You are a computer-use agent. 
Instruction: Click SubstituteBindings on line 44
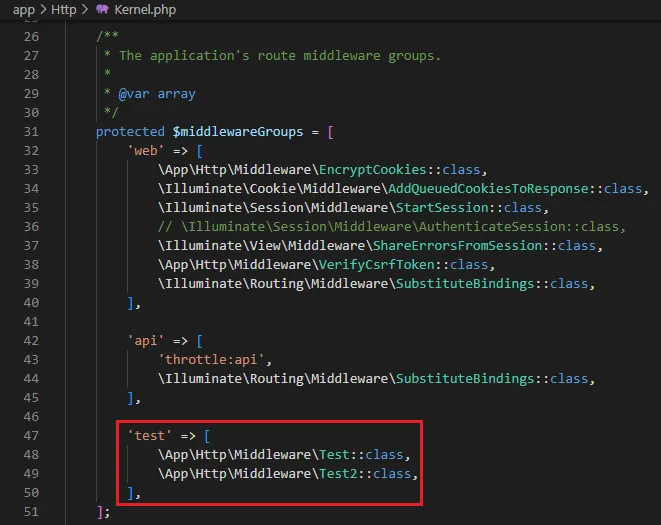(x=465, y=378)
